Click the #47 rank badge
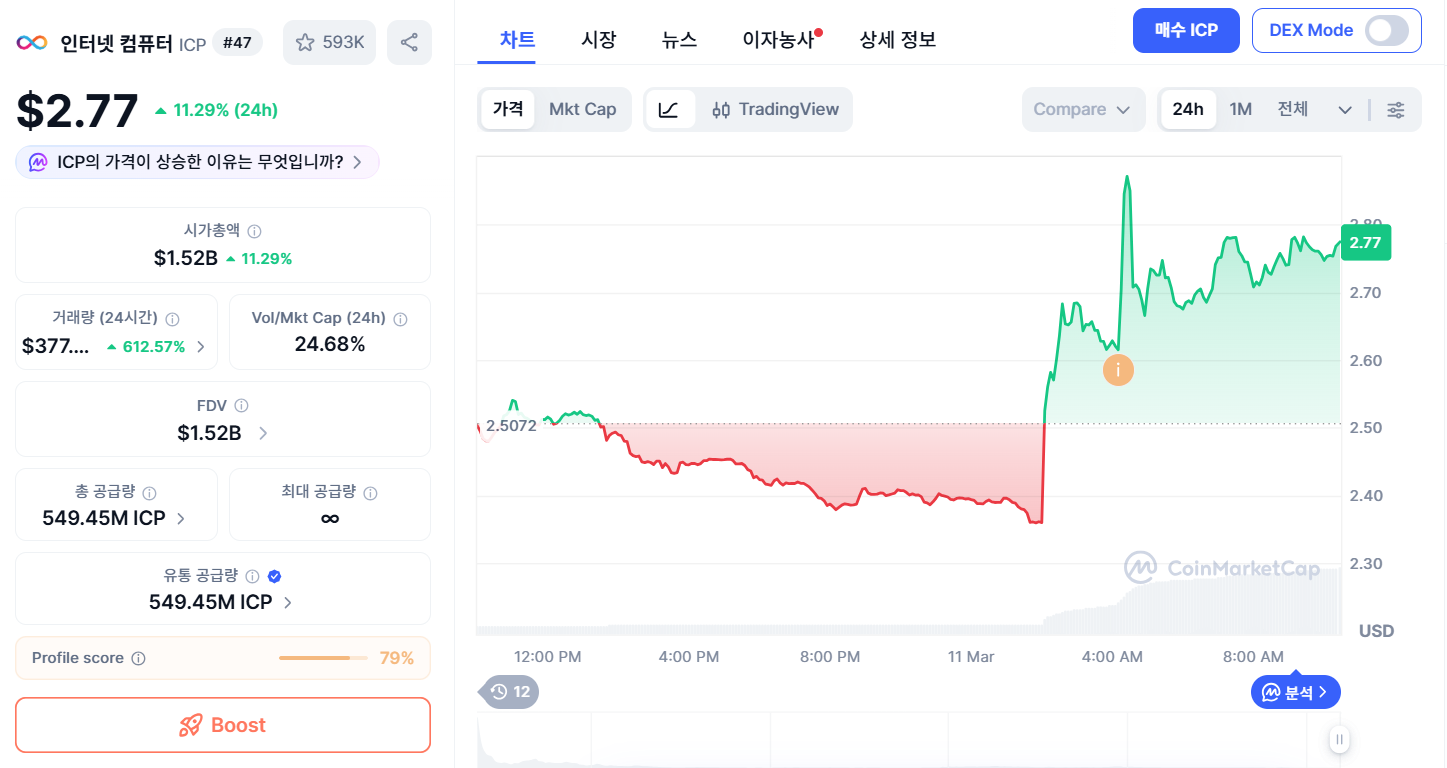 pyautogui.click(x=238, y=42)
